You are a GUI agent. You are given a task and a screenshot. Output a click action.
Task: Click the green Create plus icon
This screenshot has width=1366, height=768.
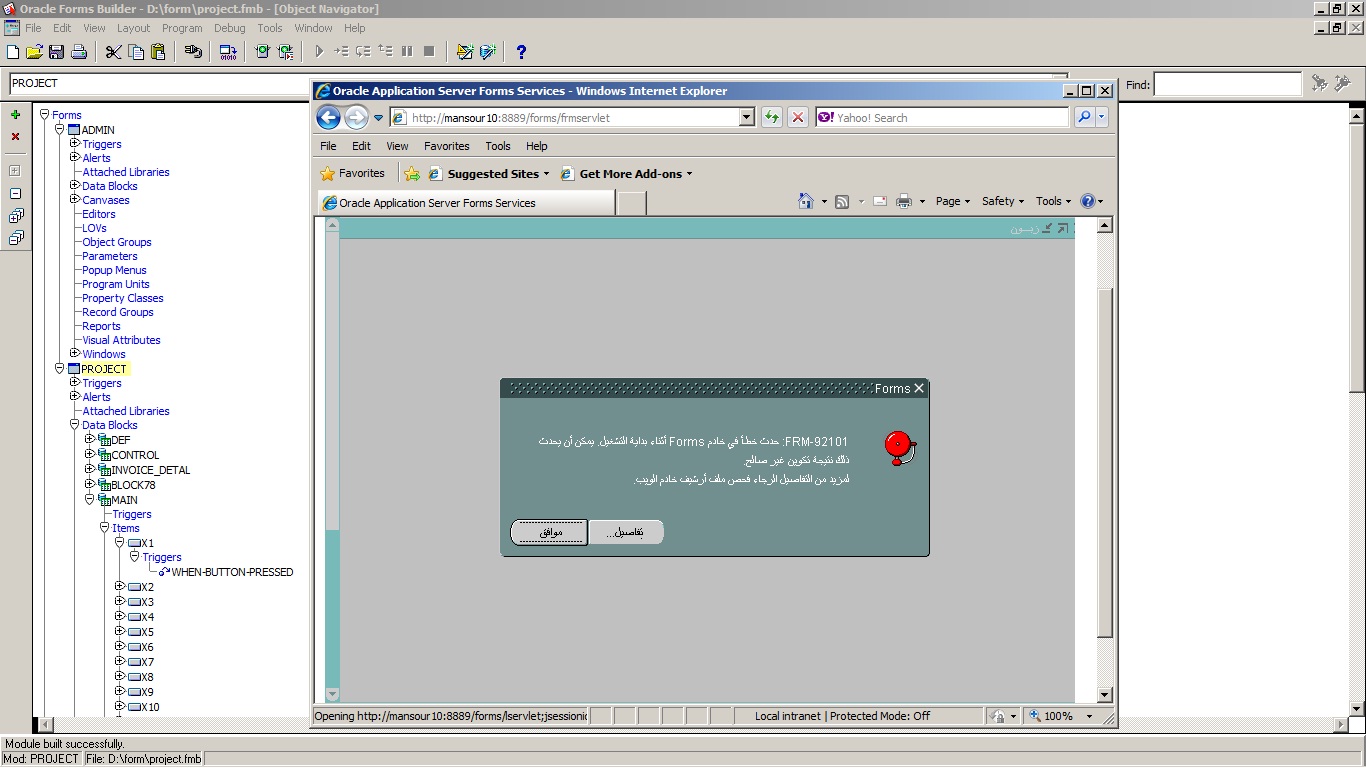point(15,115)
